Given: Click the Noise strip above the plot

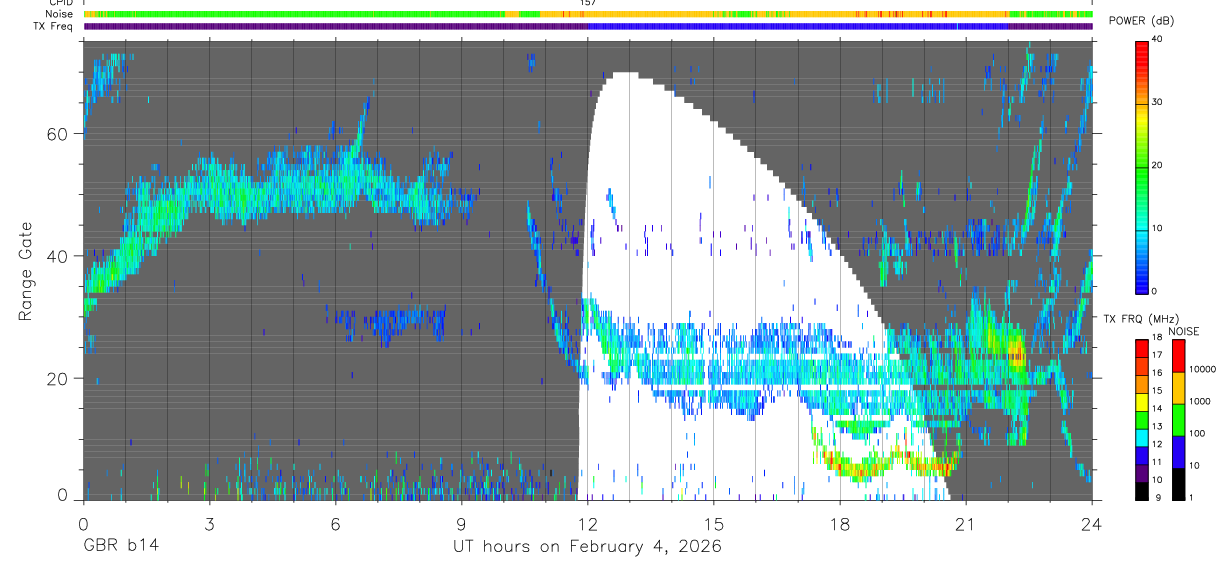Looking at the screenshot, I should coord(588,14).
